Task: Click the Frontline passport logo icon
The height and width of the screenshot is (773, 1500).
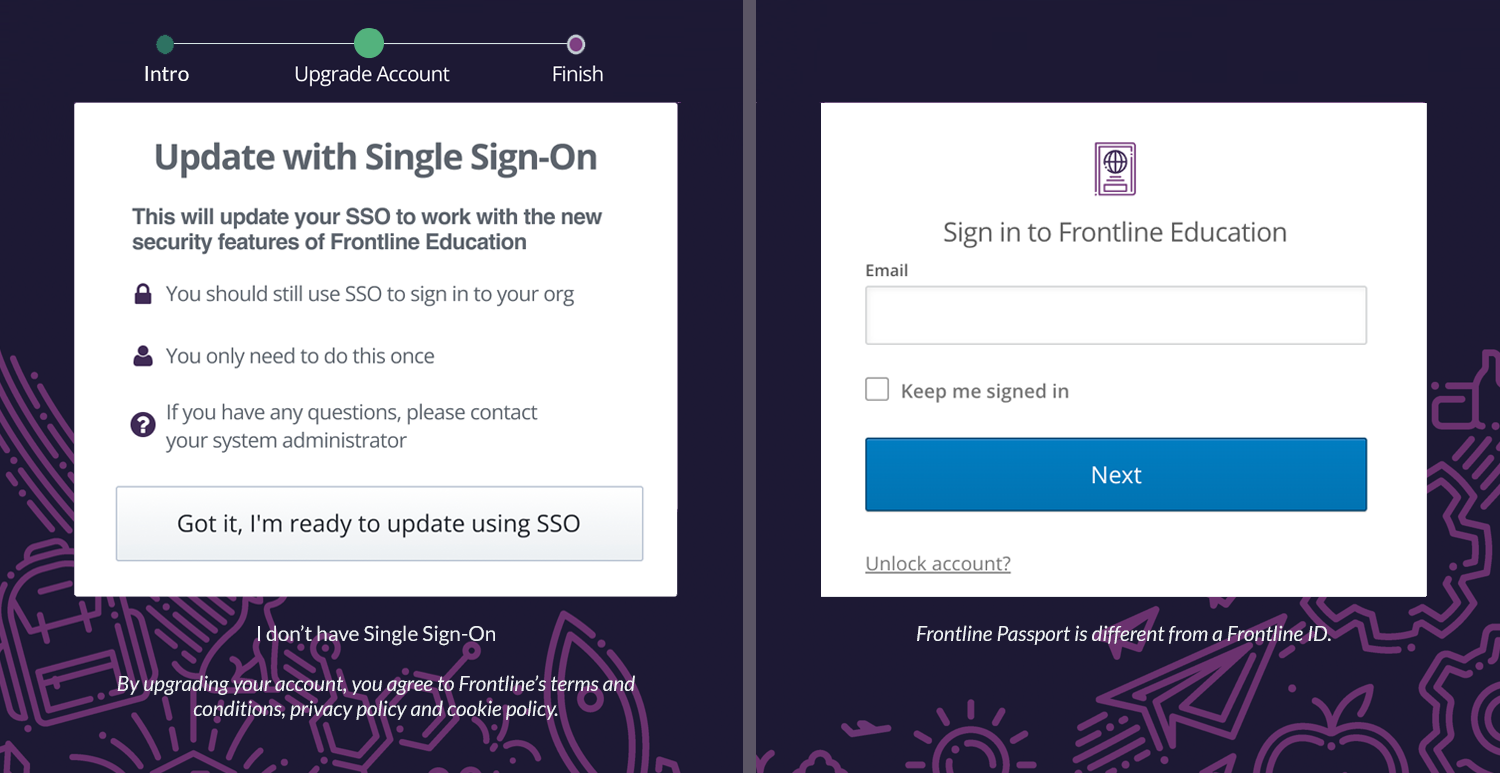Action: [x=1115, y=169]
